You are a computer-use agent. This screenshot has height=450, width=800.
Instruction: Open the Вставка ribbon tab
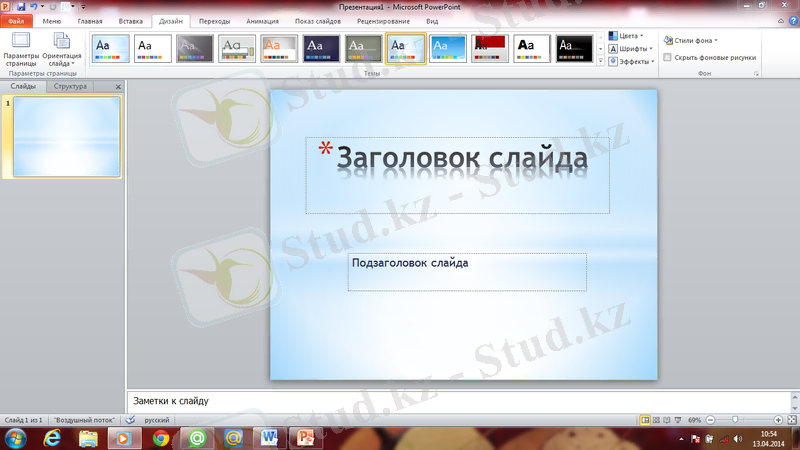[130, 20]
